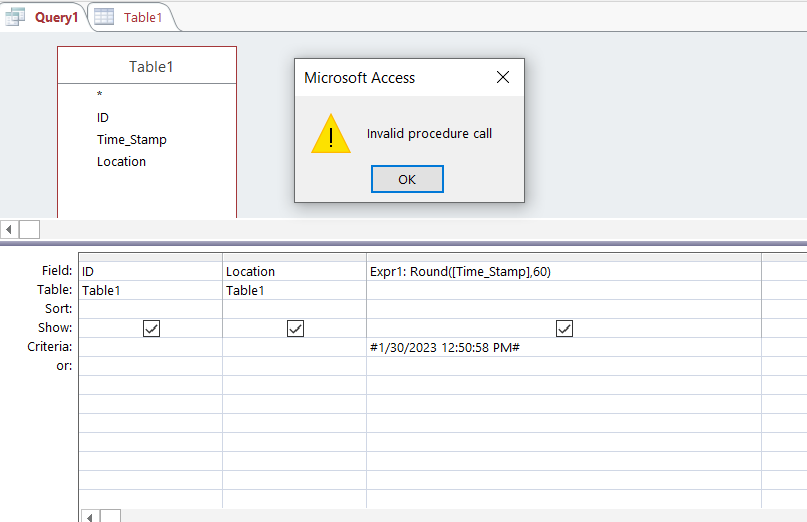Image resolution: width=807 pixels, height=522 pixels.
Task: Click the Table cell under ID column
Action: tap(151, 290)
